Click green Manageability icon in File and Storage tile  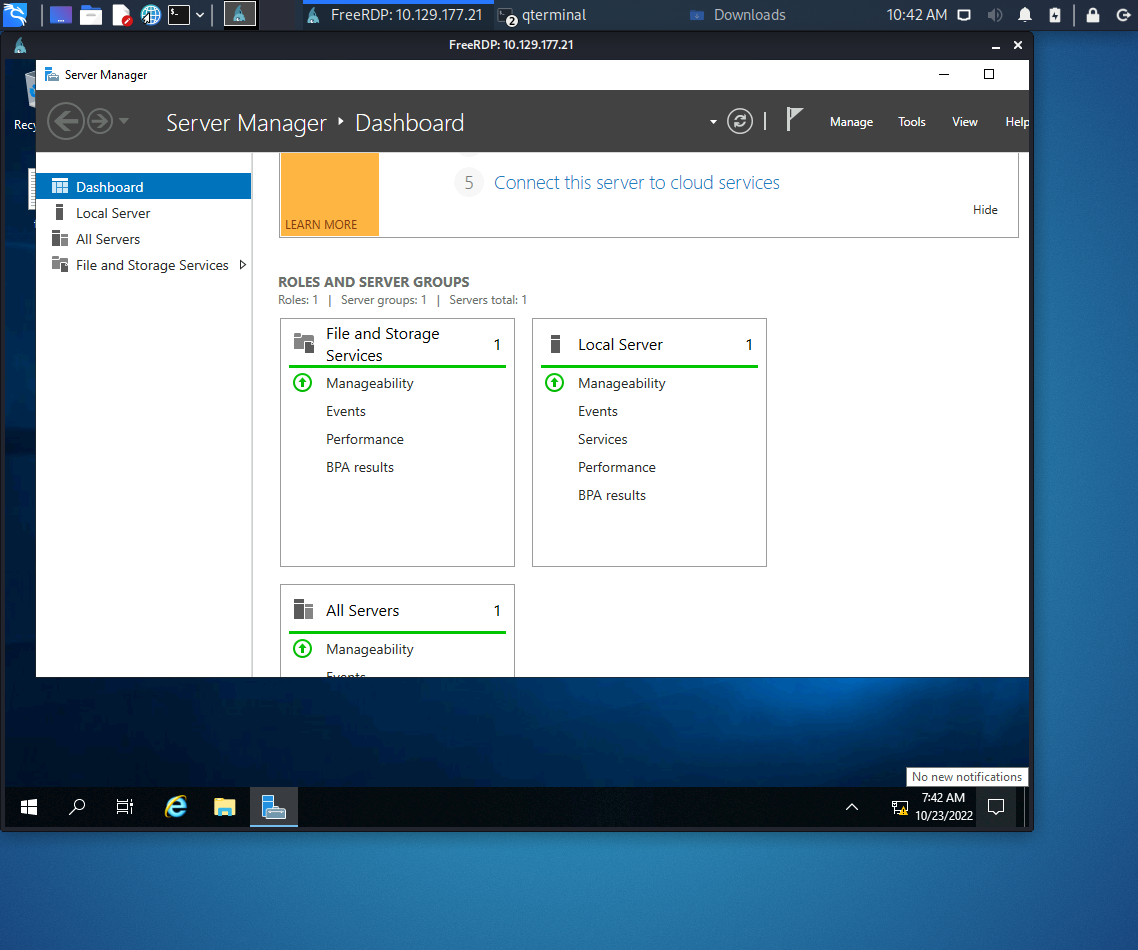[303, 382]
